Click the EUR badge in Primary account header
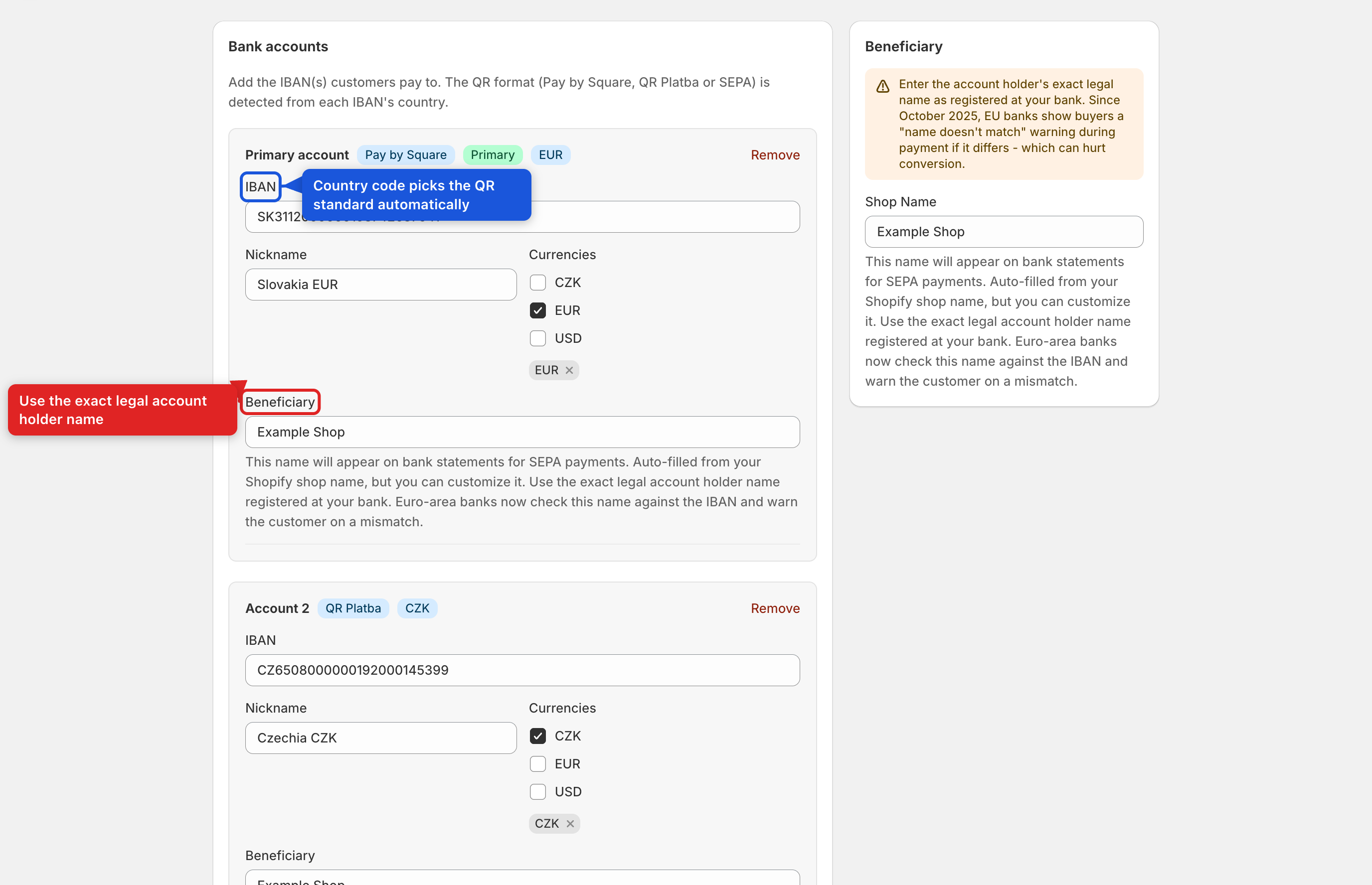Screen dimensions: 1372x885 tap(550, 154)
